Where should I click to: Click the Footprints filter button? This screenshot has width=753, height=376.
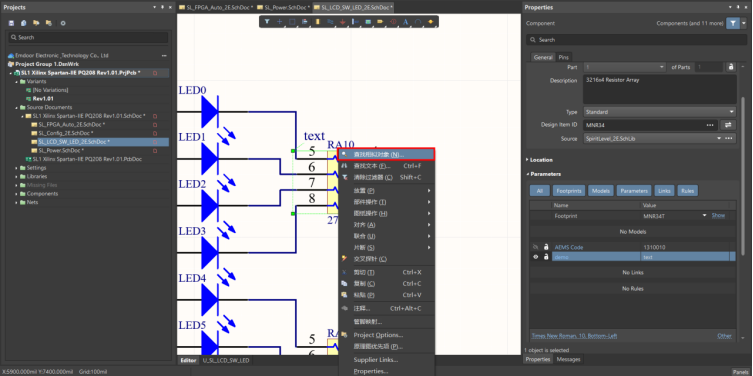(x=569, y=191)
